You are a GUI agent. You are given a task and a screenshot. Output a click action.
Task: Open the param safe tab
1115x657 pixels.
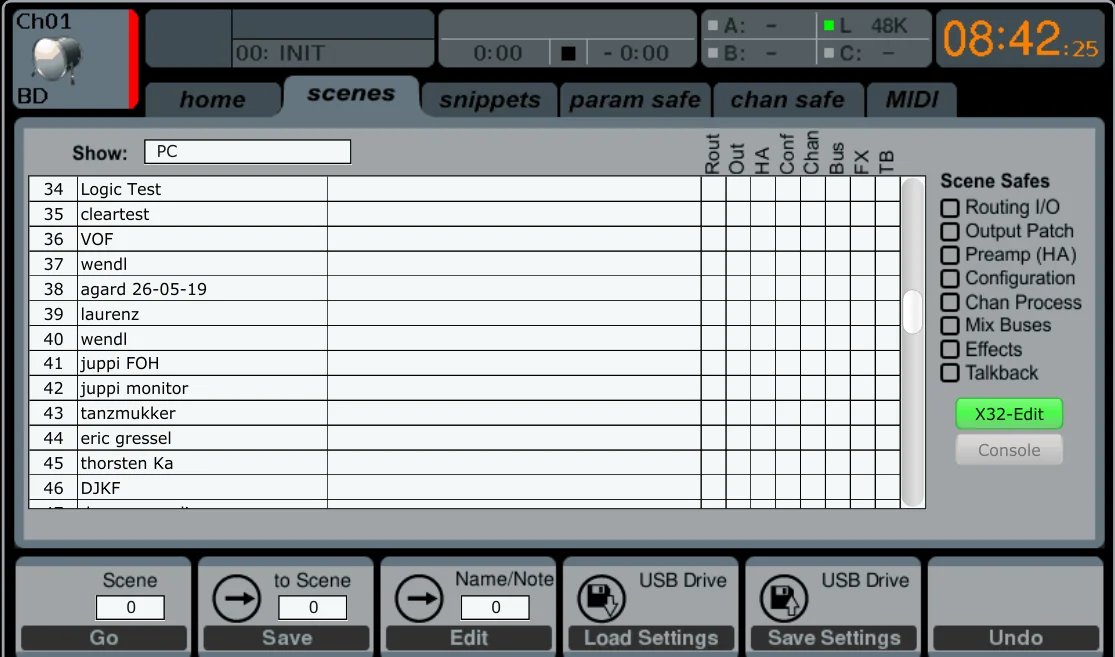(x=635, y=100)
